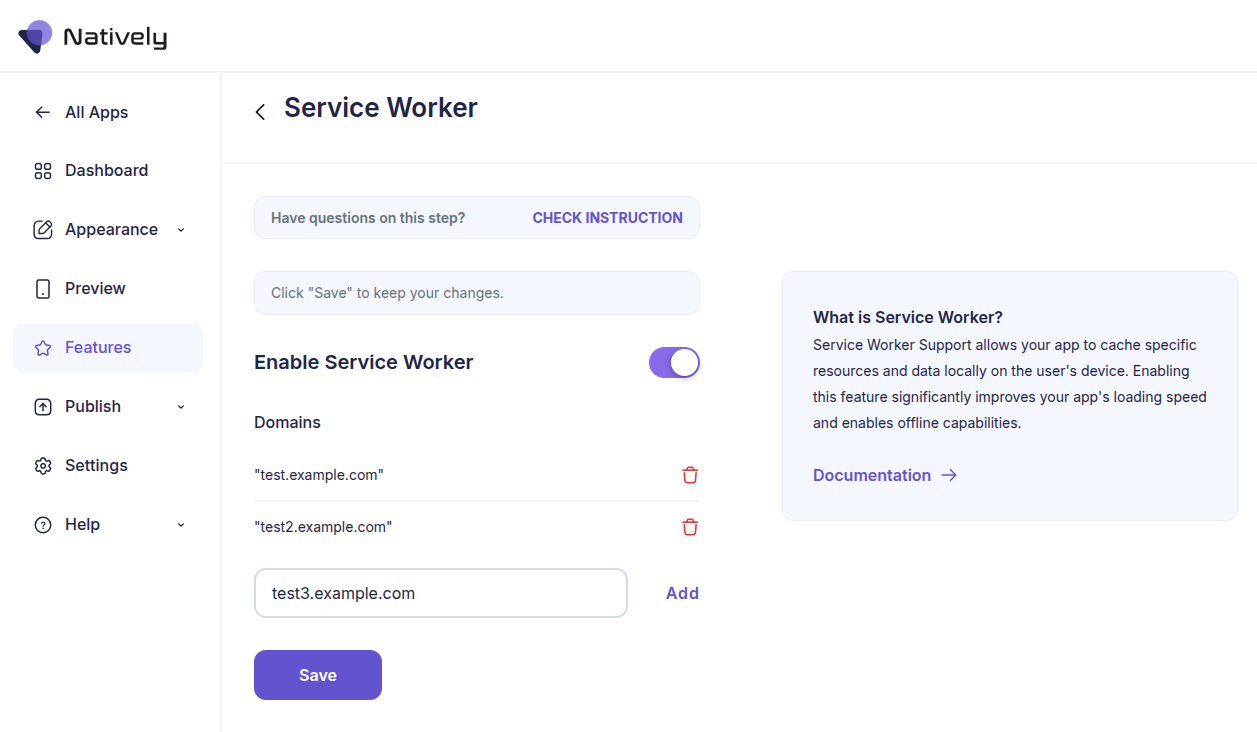
Task: Click Add to add the domain
Action: point(682,593)
